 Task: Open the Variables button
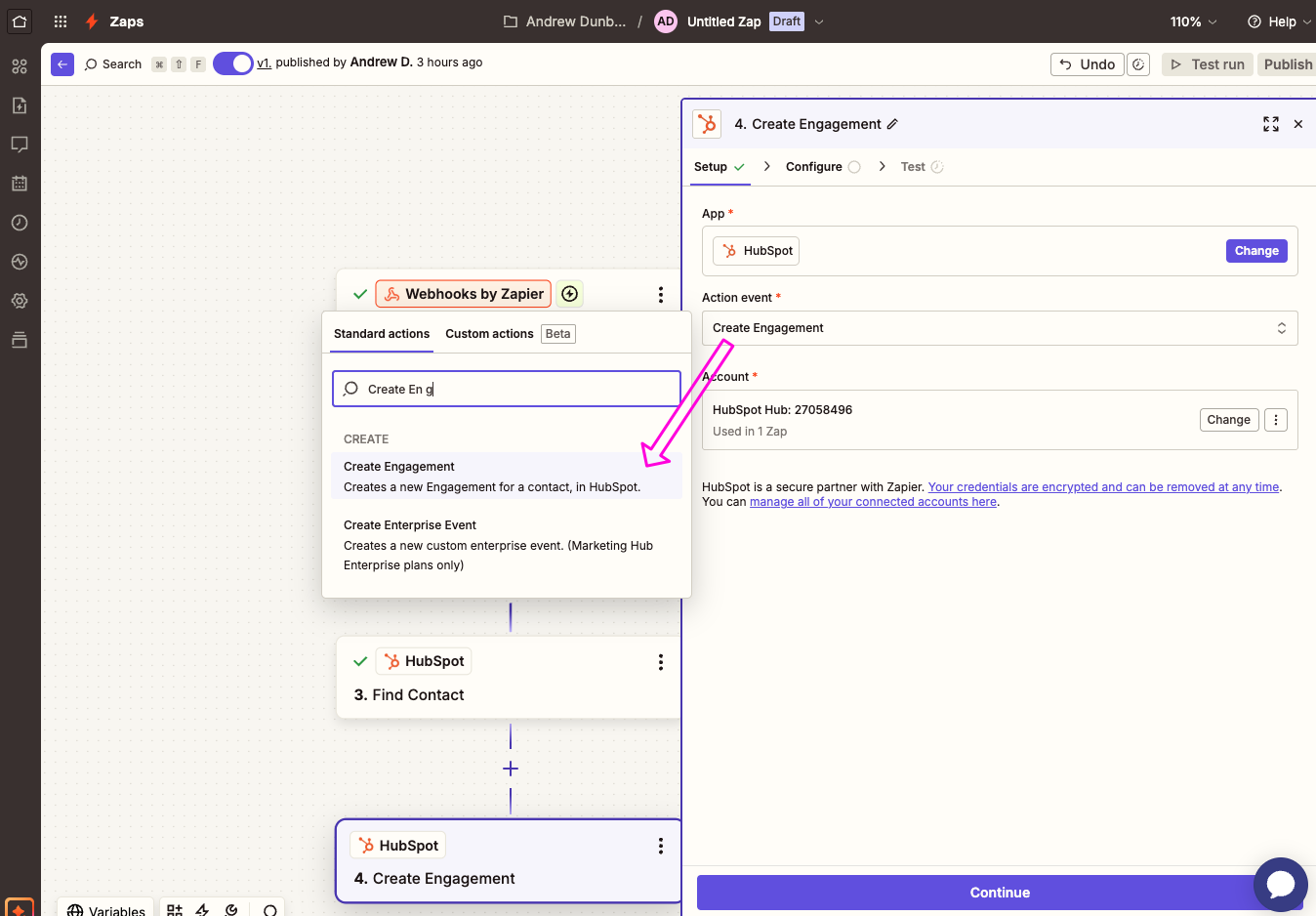(105, 909)
